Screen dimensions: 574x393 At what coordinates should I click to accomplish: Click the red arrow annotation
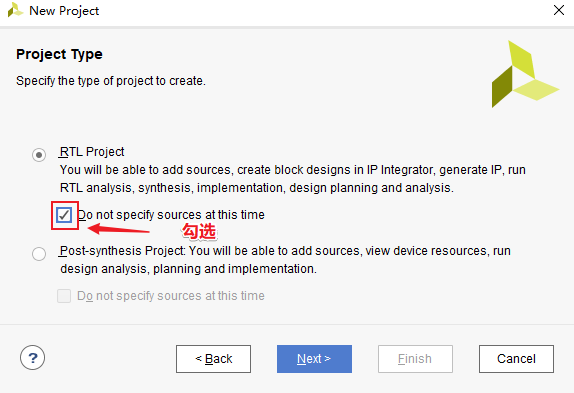118,229
